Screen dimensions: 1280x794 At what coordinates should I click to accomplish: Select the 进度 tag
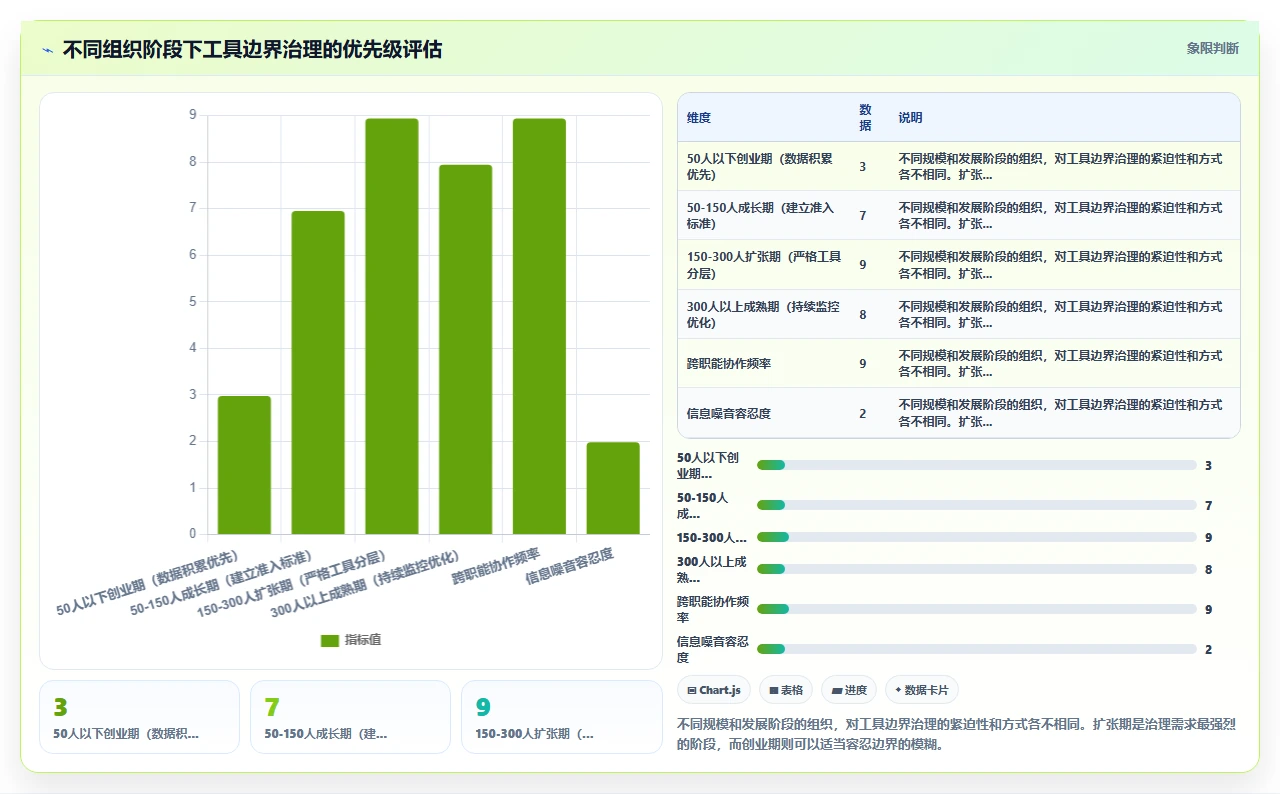point(849,690)
